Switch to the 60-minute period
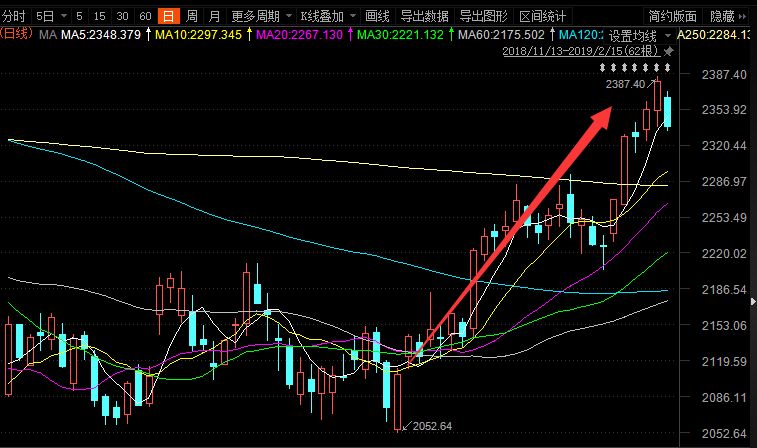 [145, 16]
